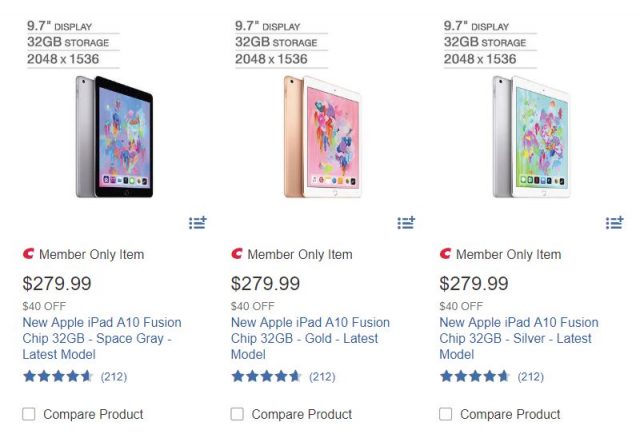Click add-to-list icon for Space Gray iPad
640x438 pixels.
197,222
